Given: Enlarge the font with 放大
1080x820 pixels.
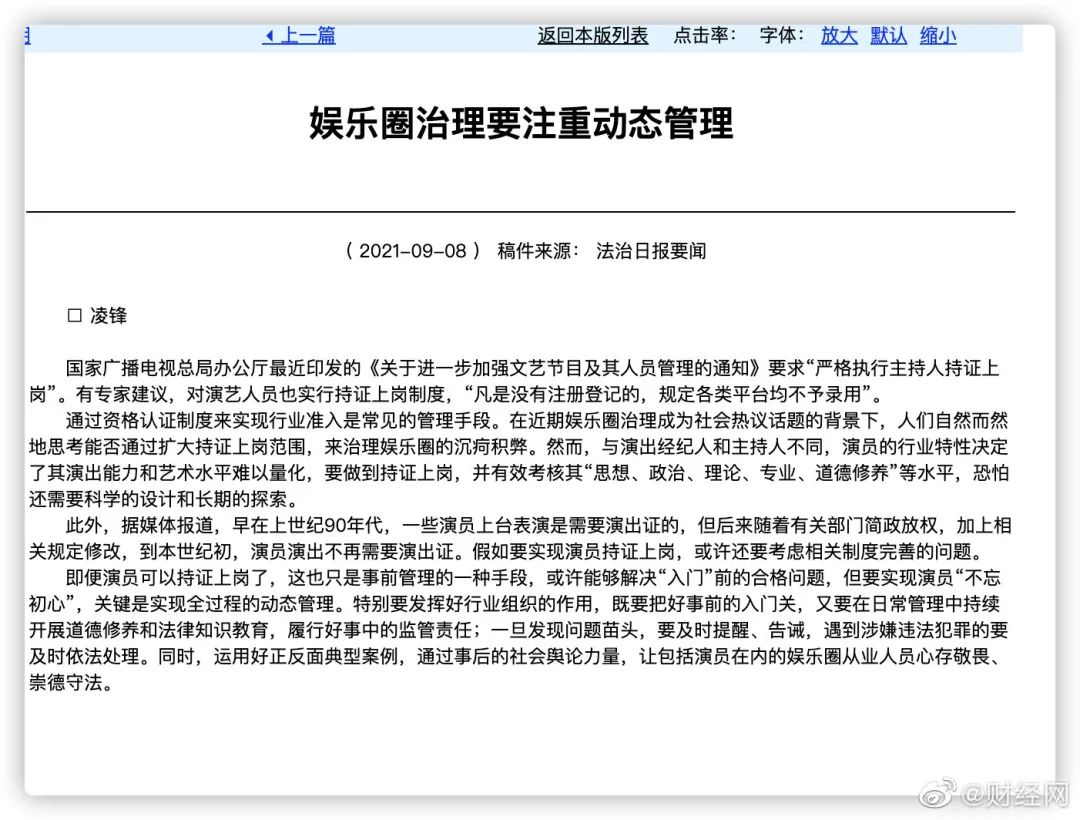Looking at the screenshot, I should click(839, 36).
